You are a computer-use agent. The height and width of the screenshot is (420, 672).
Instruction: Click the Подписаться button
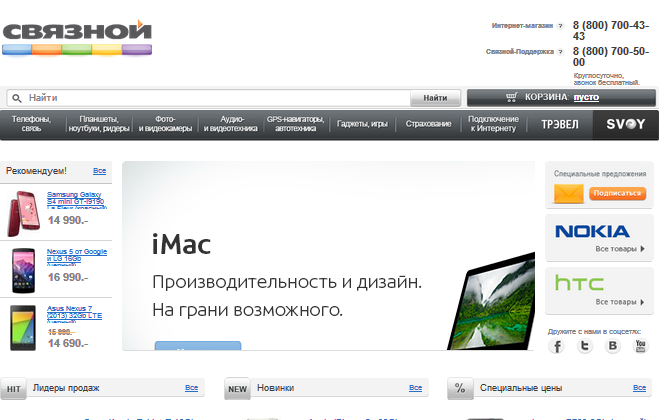(617, 193)
